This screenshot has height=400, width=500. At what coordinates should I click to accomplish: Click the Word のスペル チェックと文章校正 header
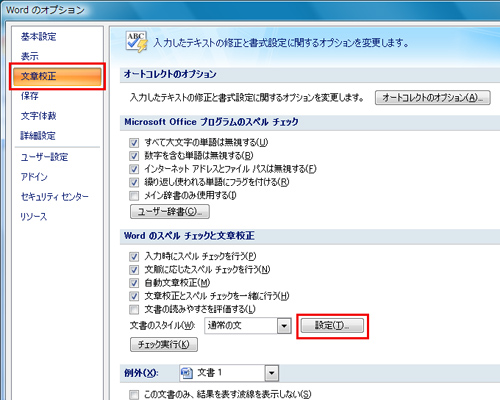click(x=189, y=236)
